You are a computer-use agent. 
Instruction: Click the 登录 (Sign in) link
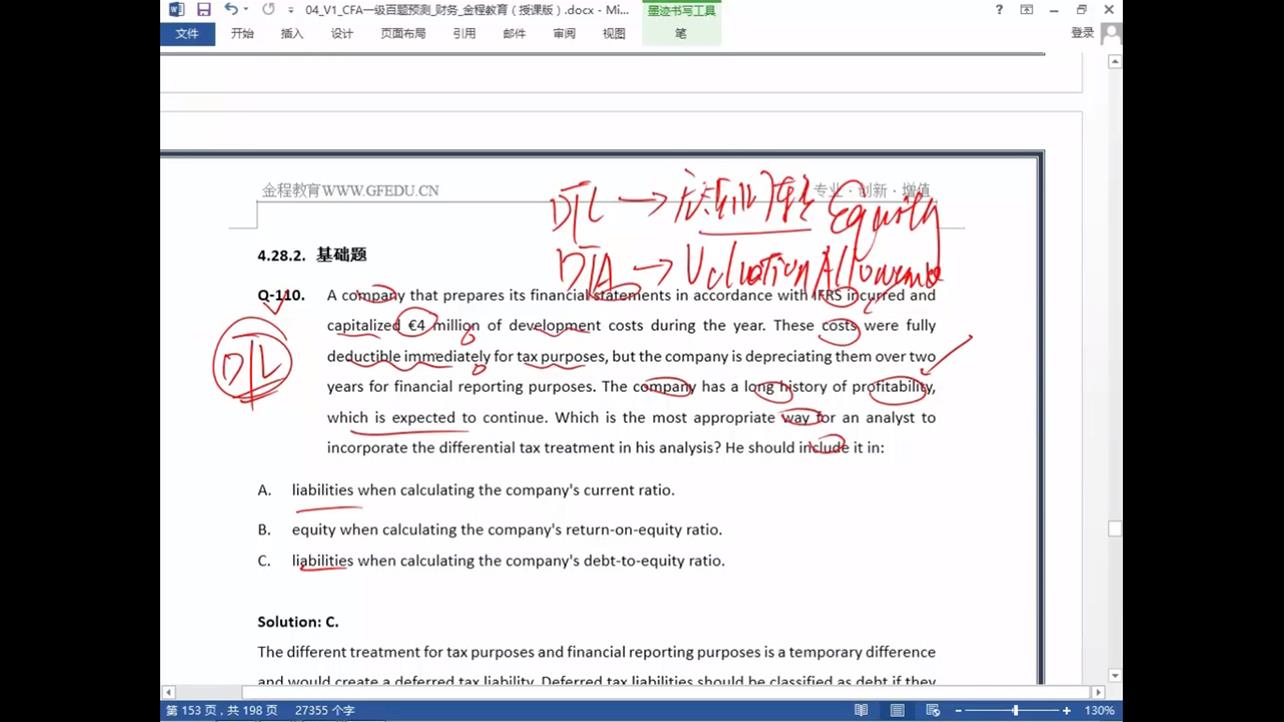pos(1082,33)
